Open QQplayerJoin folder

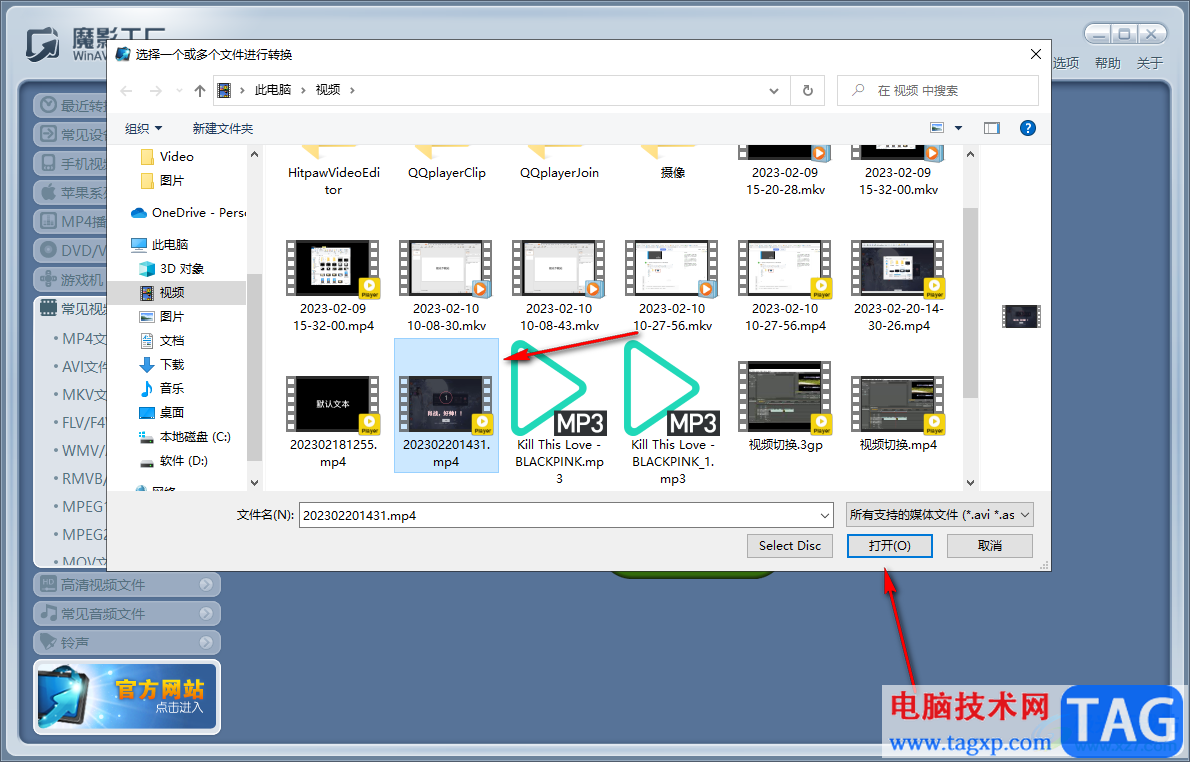click(x=559, y=165)
